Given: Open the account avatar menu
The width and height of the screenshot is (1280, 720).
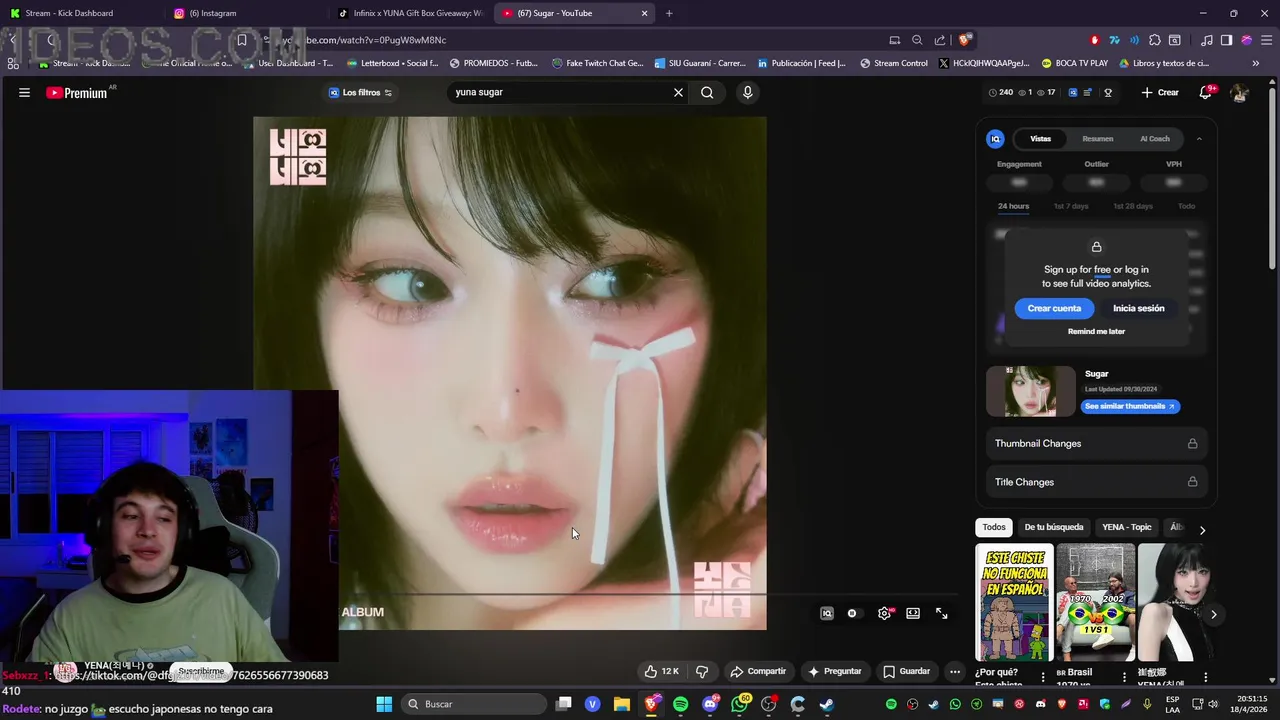Looking at the screenshot, I should click(1239, 92).
